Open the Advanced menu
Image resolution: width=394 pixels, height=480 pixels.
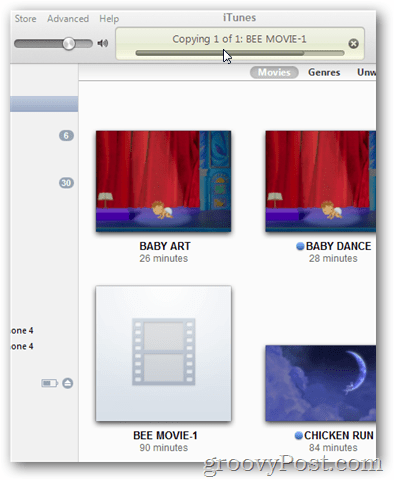click(x=68, y=19)
